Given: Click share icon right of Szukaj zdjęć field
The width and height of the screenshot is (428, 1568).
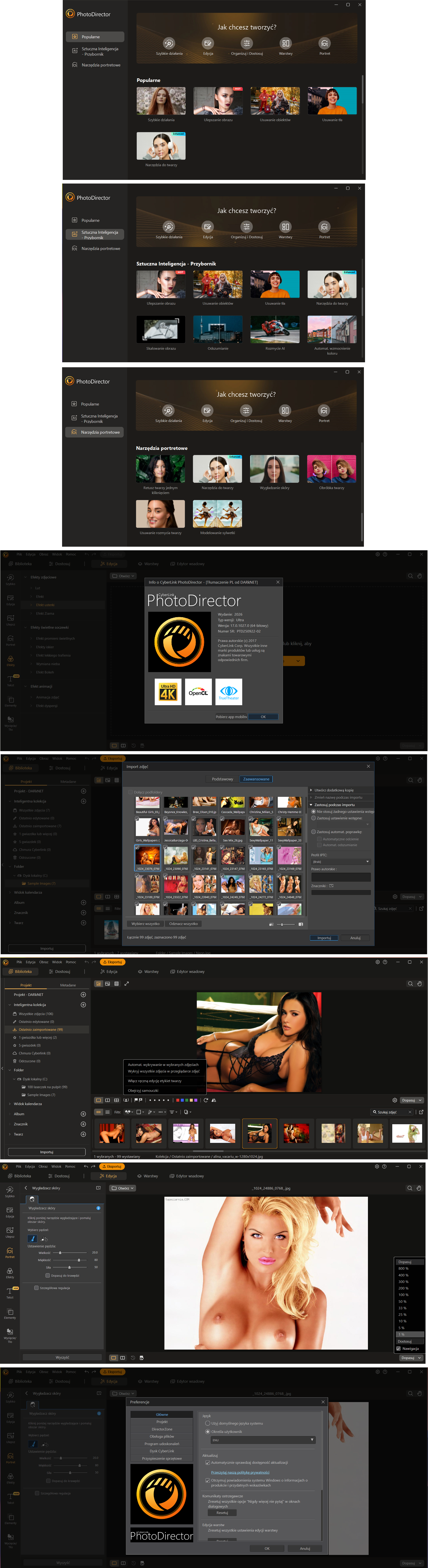Looking at the screenshot, I should coord(421,1112).
